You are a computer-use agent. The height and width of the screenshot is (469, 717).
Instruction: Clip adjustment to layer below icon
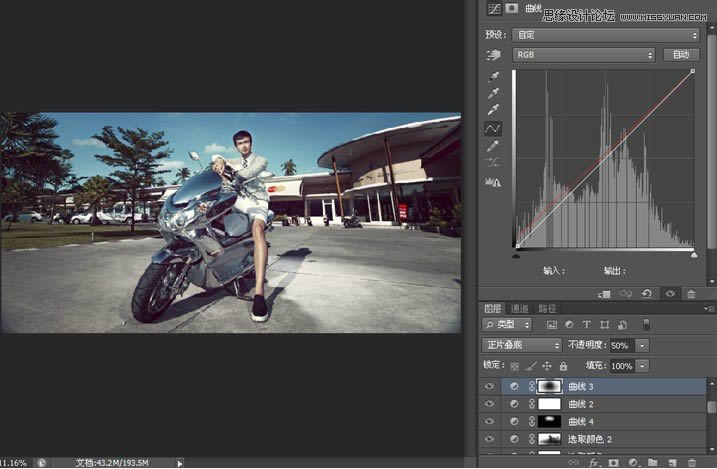point(604,294)
